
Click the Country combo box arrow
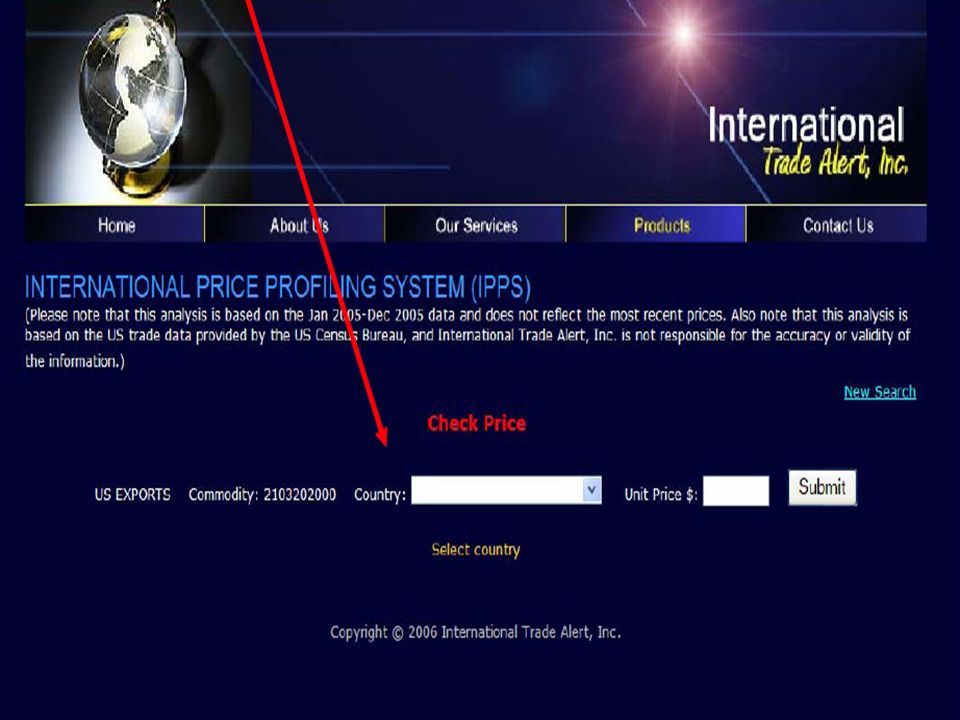(591, 490)
